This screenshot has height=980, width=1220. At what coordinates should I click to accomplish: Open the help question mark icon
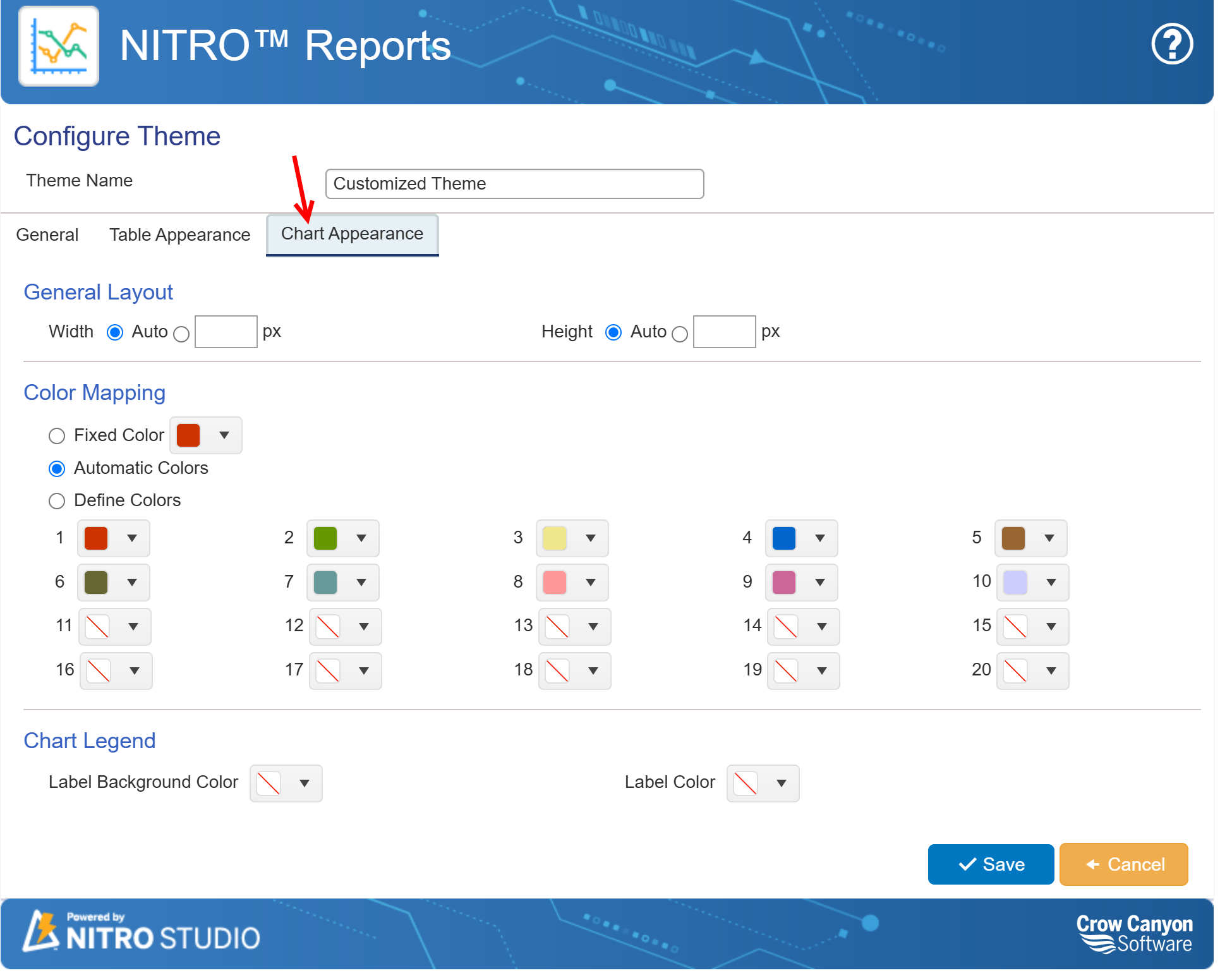pyautogui.click(x=1171, y=44)
